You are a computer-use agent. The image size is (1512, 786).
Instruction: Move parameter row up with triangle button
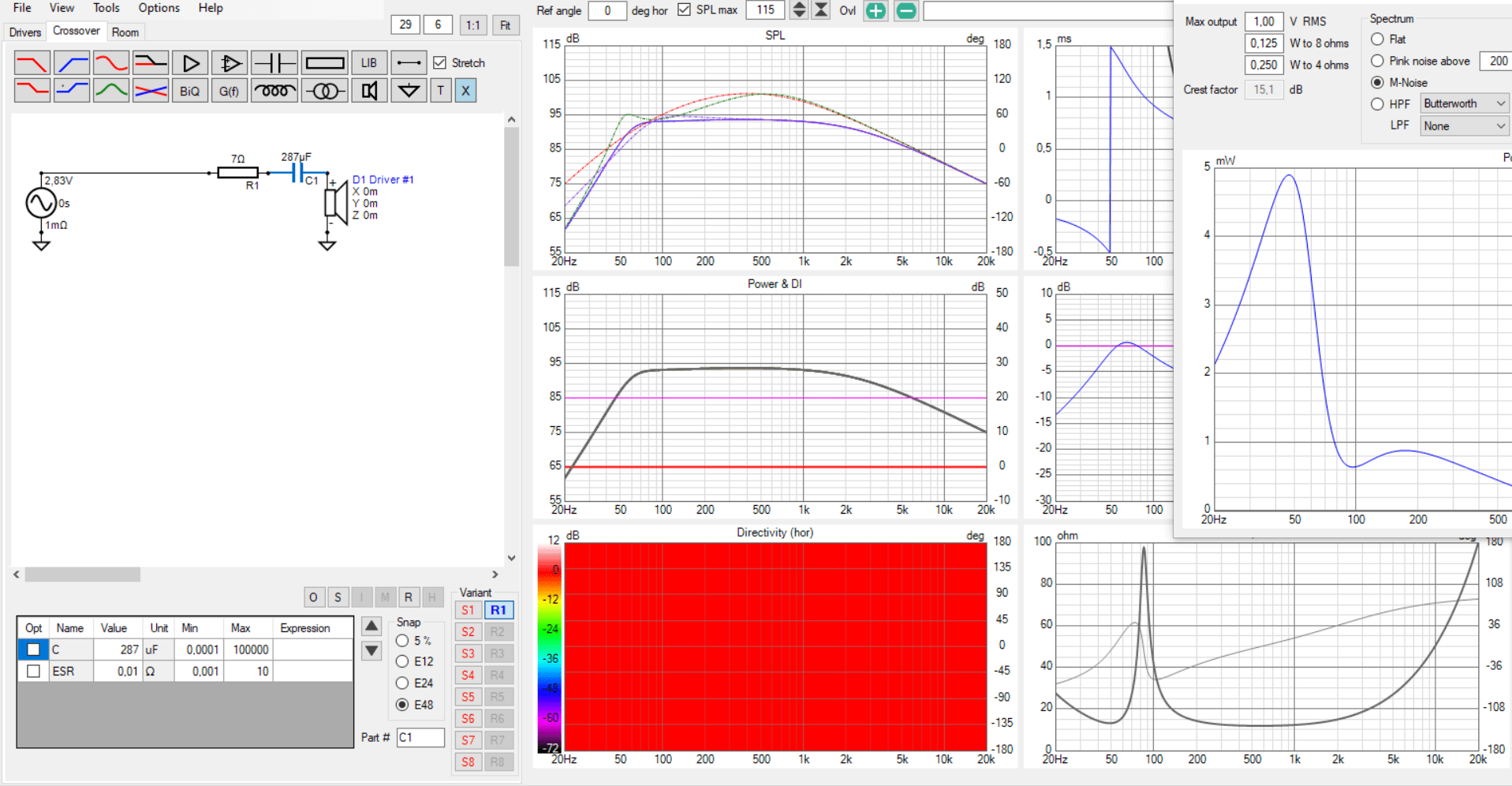tap(371, 626)
